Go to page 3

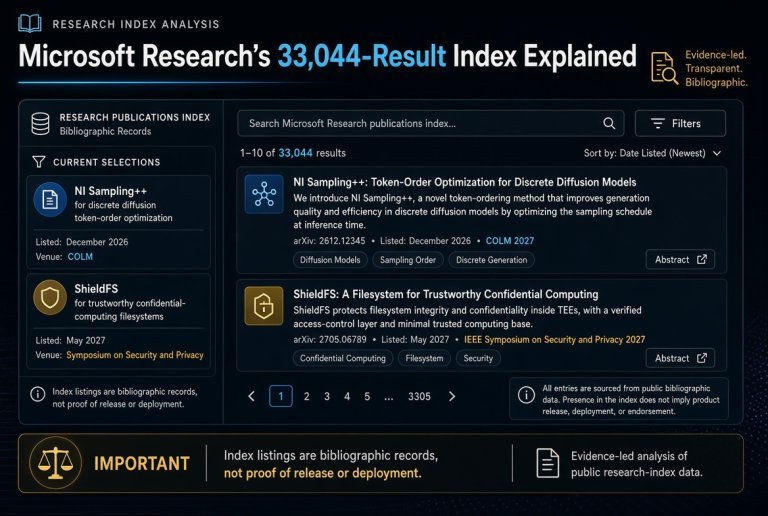pyautogui.click(x=327, y=397)
